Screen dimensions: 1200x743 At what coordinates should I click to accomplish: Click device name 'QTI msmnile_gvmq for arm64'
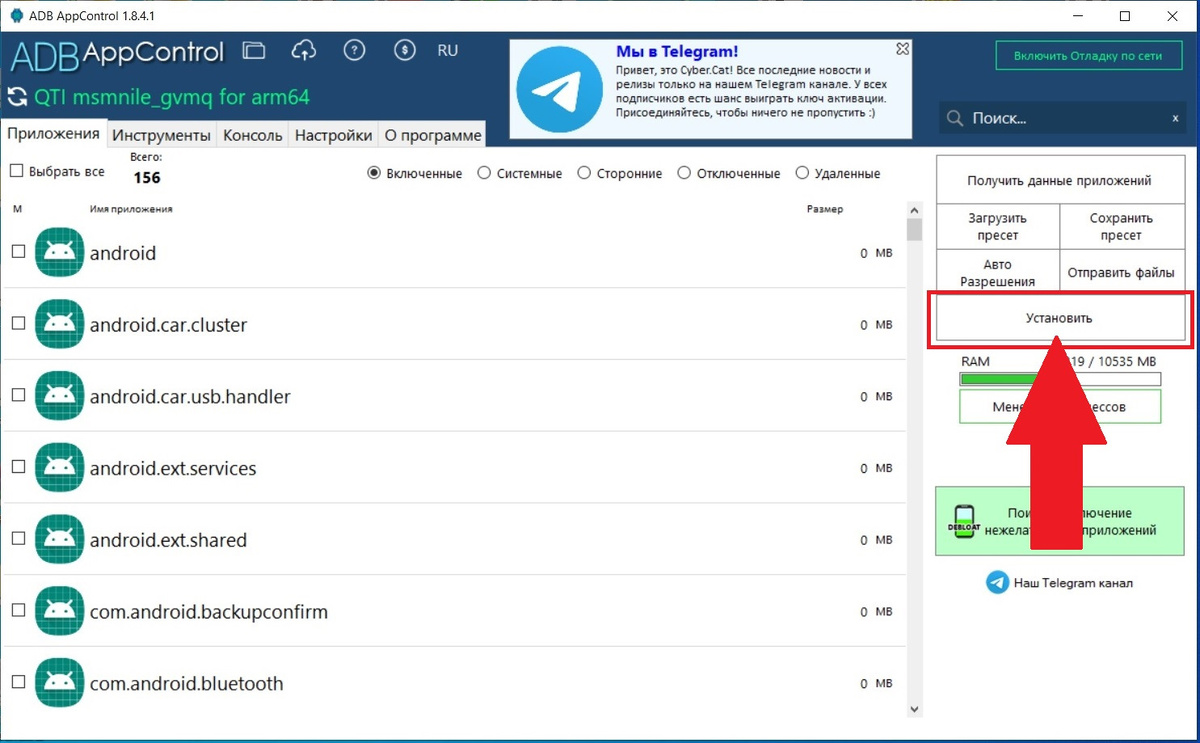[x=172, y=97]
